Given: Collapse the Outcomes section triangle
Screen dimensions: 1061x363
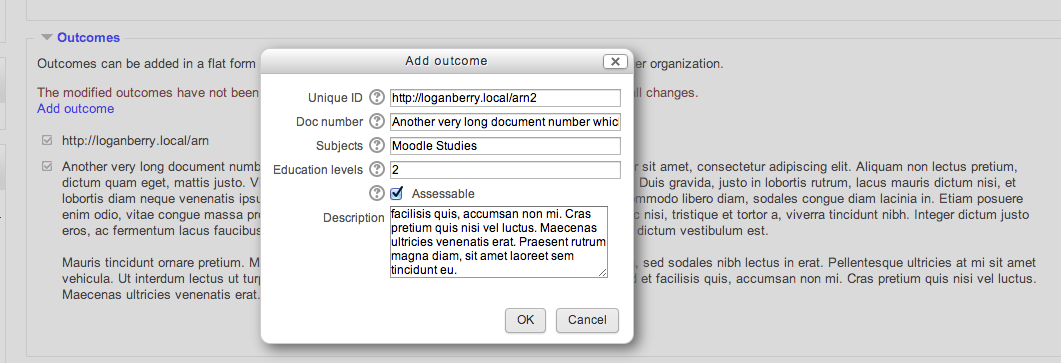Looking at the screenshot, I should pyautogui.click(x=46, y=37).
